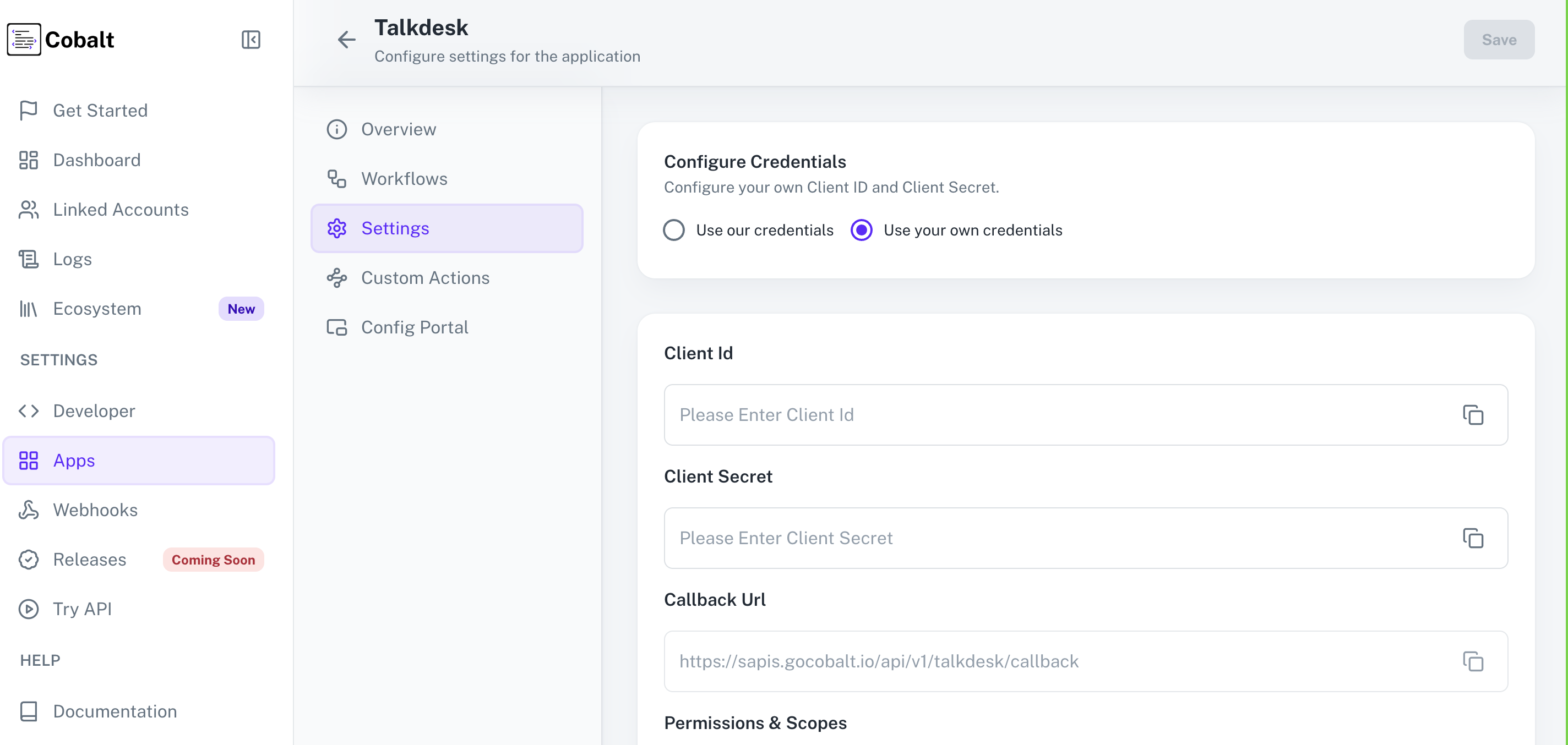1568x745 pixels.
Task: Open the Workflows section
Action: pyautogui.click(x=404, y=178)
